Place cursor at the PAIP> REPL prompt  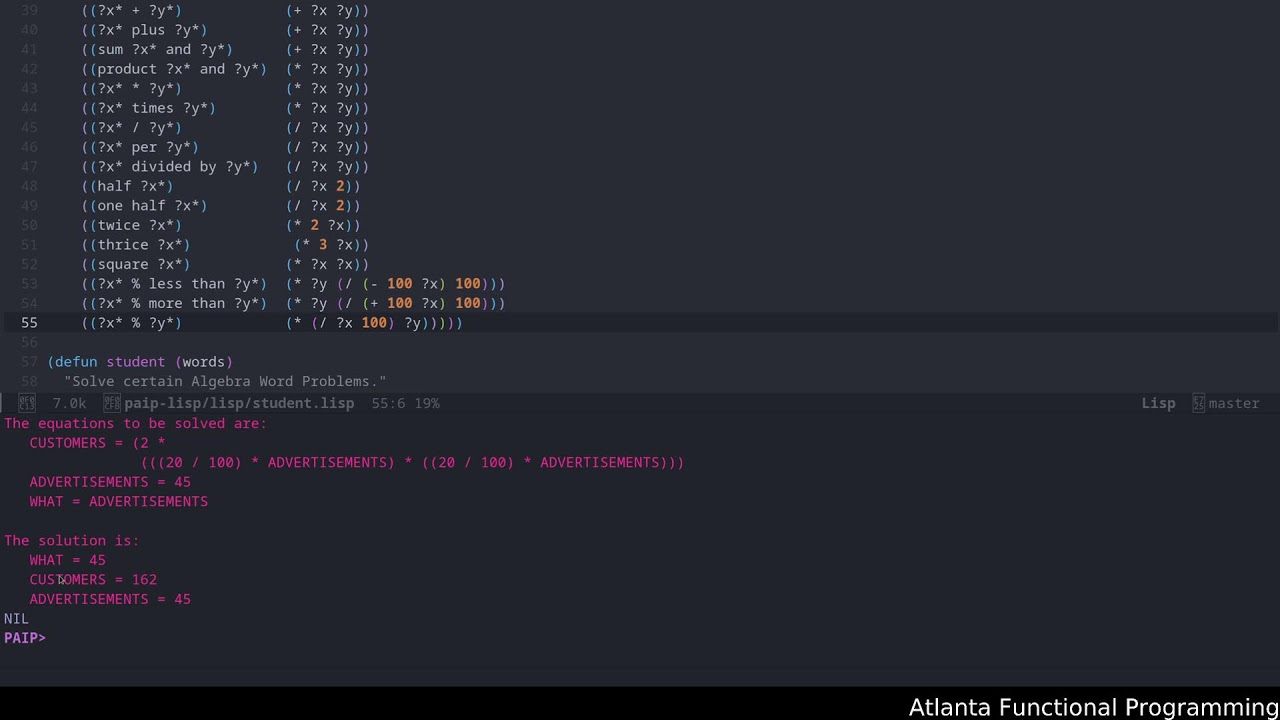[25, 638]
